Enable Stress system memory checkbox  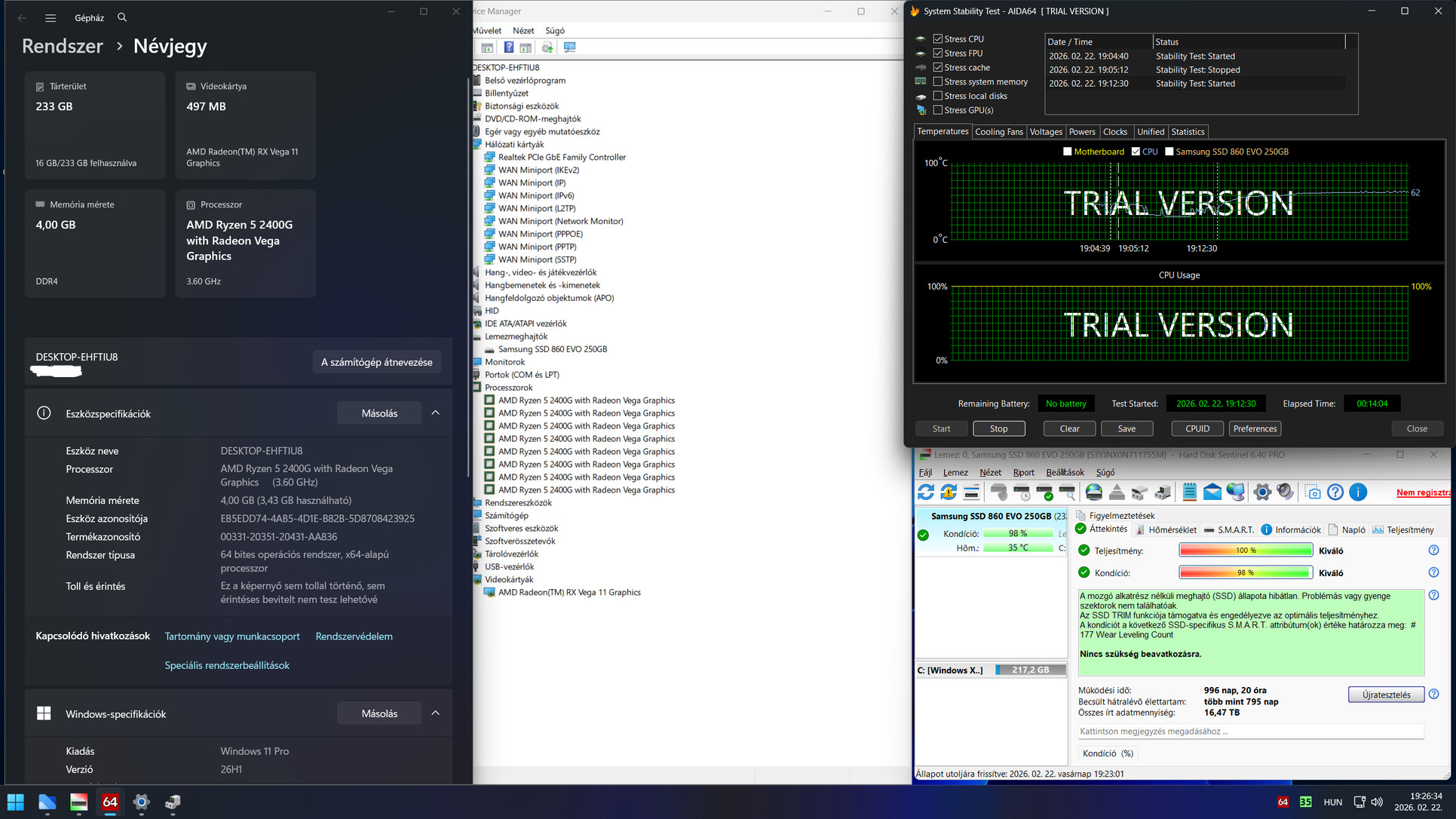tap(938, 81)
